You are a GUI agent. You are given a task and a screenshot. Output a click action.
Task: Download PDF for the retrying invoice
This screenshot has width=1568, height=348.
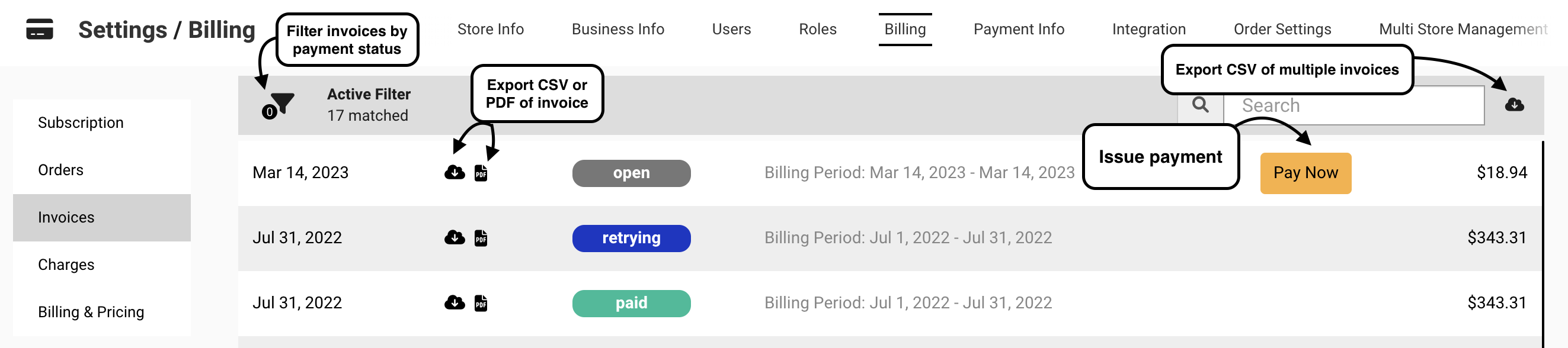[x=481, y=238]
